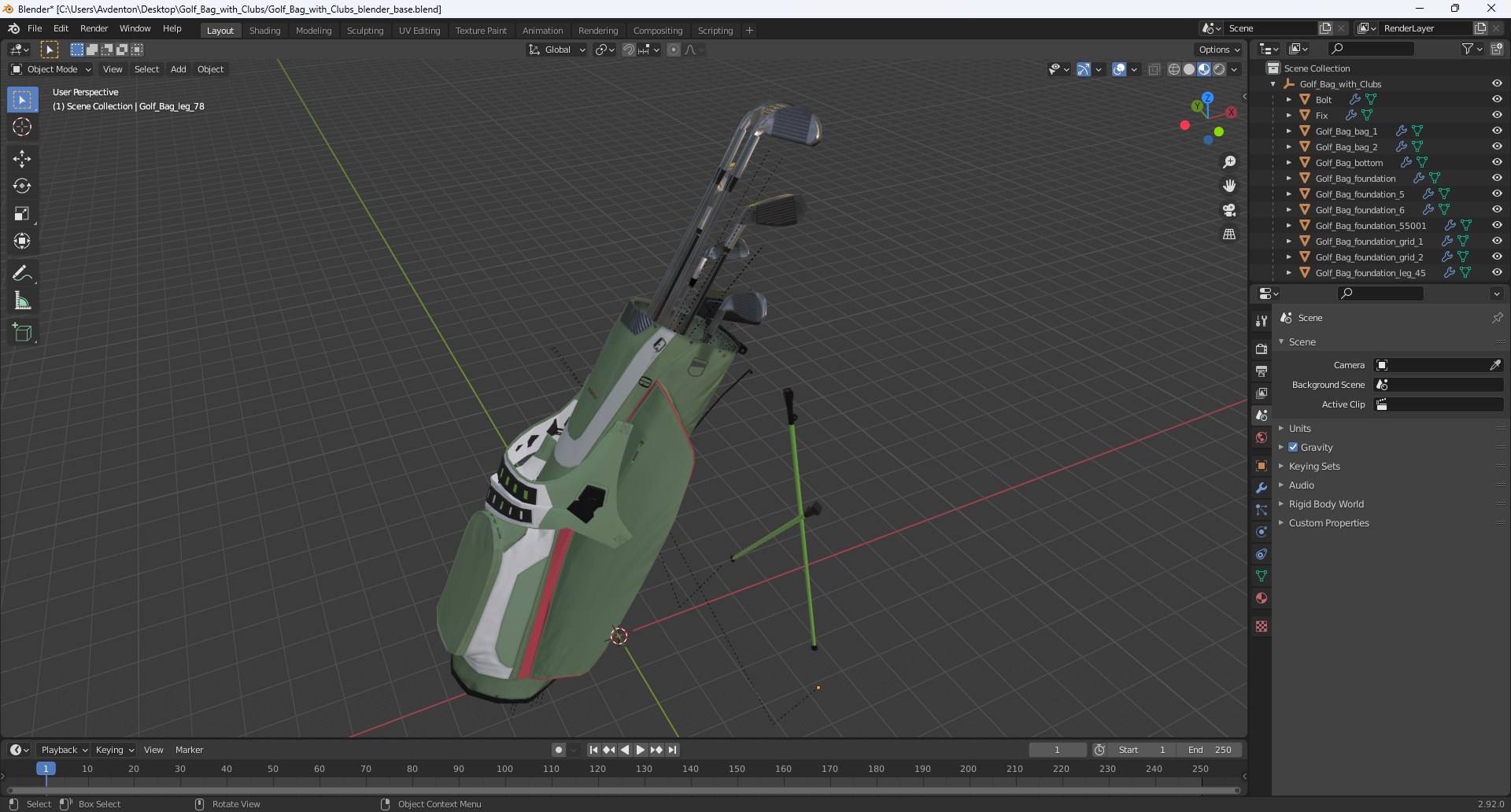Select the Add Cube tool
Viewport: 1511px width, 812px height.
coord(22,333)
